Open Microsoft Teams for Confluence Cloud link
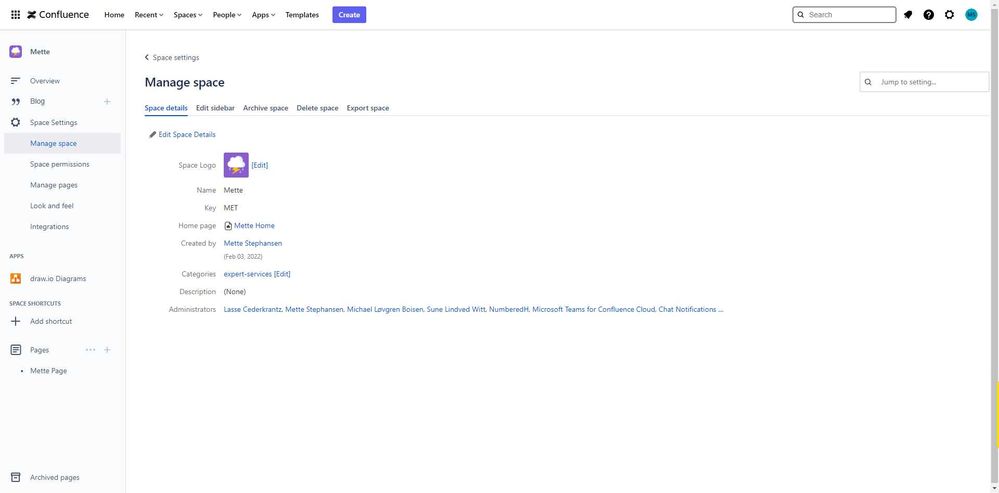The height and width of the screenshot is (493, 999). pos(594,310)
